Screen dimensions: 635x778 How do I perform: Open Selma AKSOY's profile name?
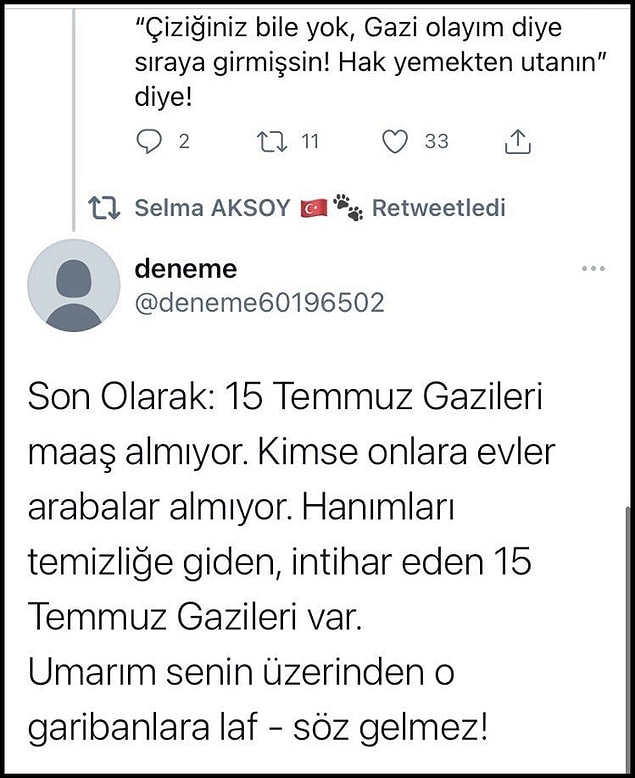[212, 208]
